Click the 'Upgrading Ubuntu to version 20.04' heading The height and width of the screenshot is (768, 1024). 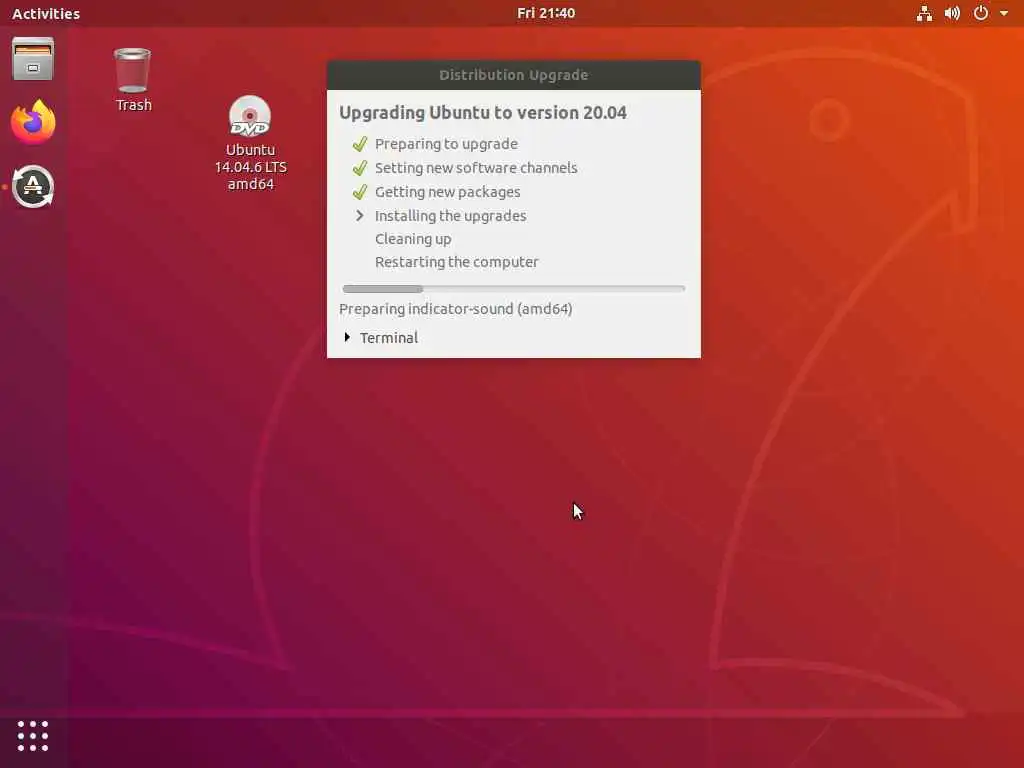[x=483, y=112]
